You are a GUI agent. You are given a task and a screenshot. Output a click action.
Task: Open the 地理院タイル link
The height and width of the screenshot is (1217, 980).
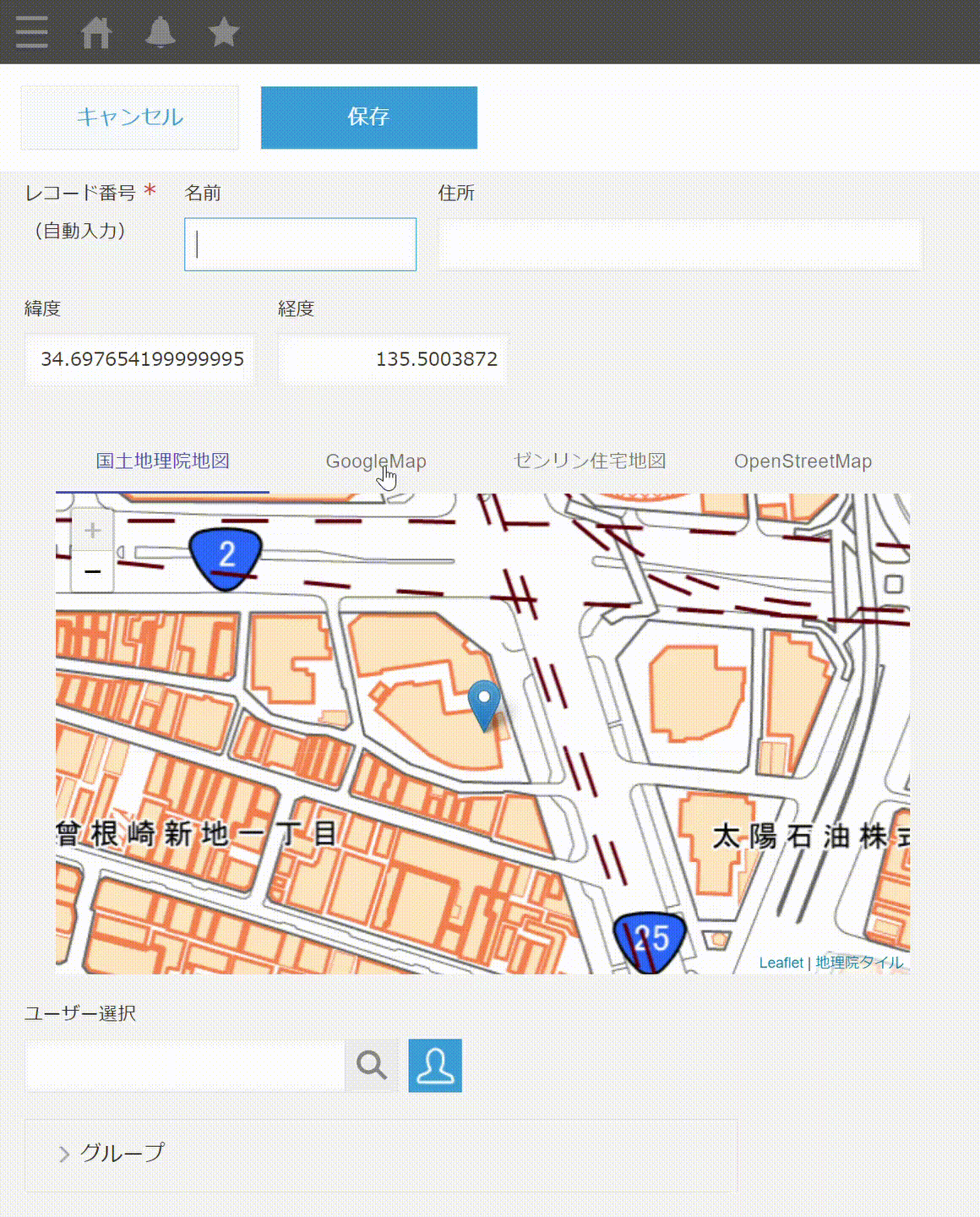858,963
